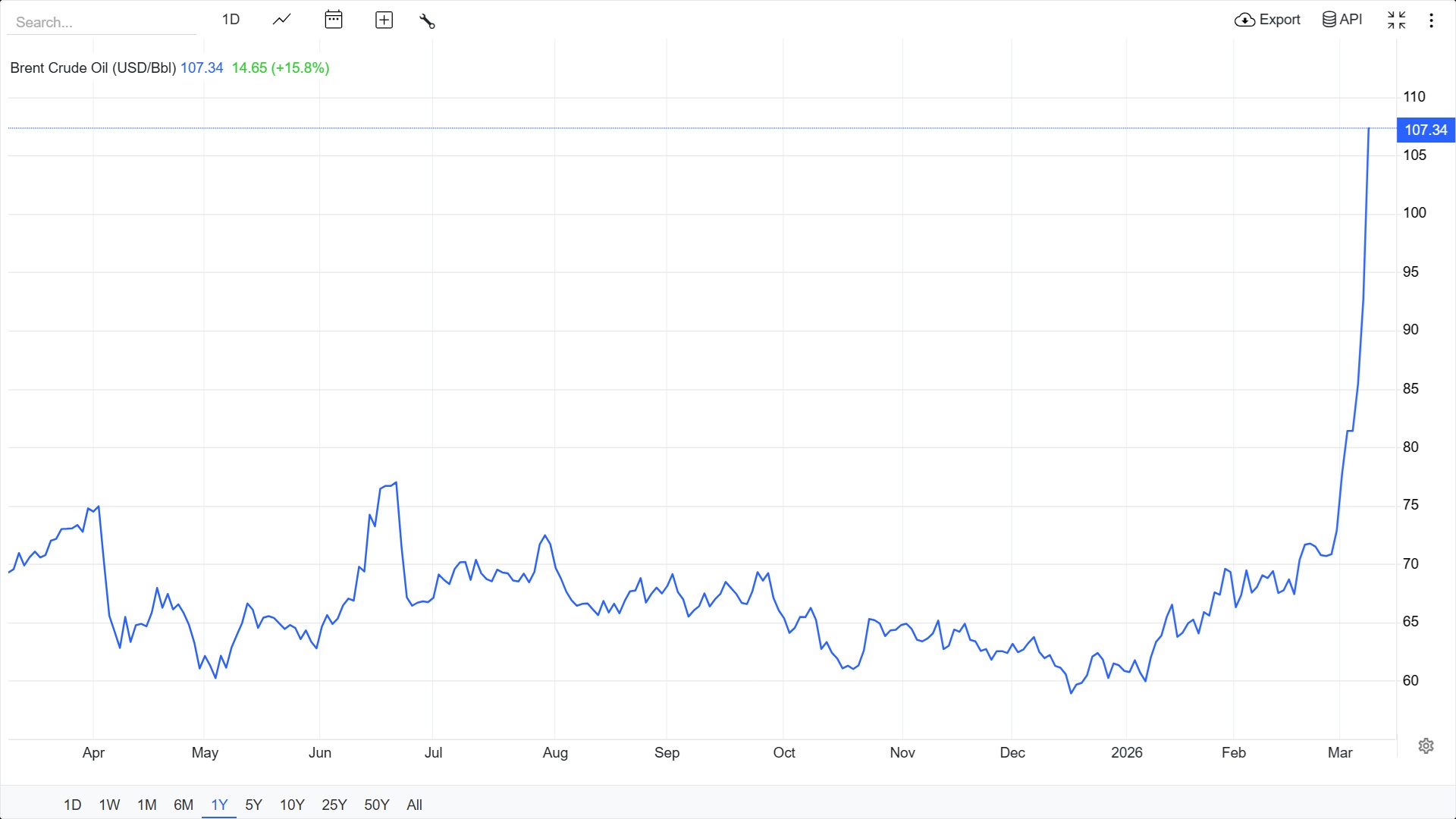Screen dimensions: 1456x819
Task: Click the 107.34 current price label
Action: pos(1426,130)
